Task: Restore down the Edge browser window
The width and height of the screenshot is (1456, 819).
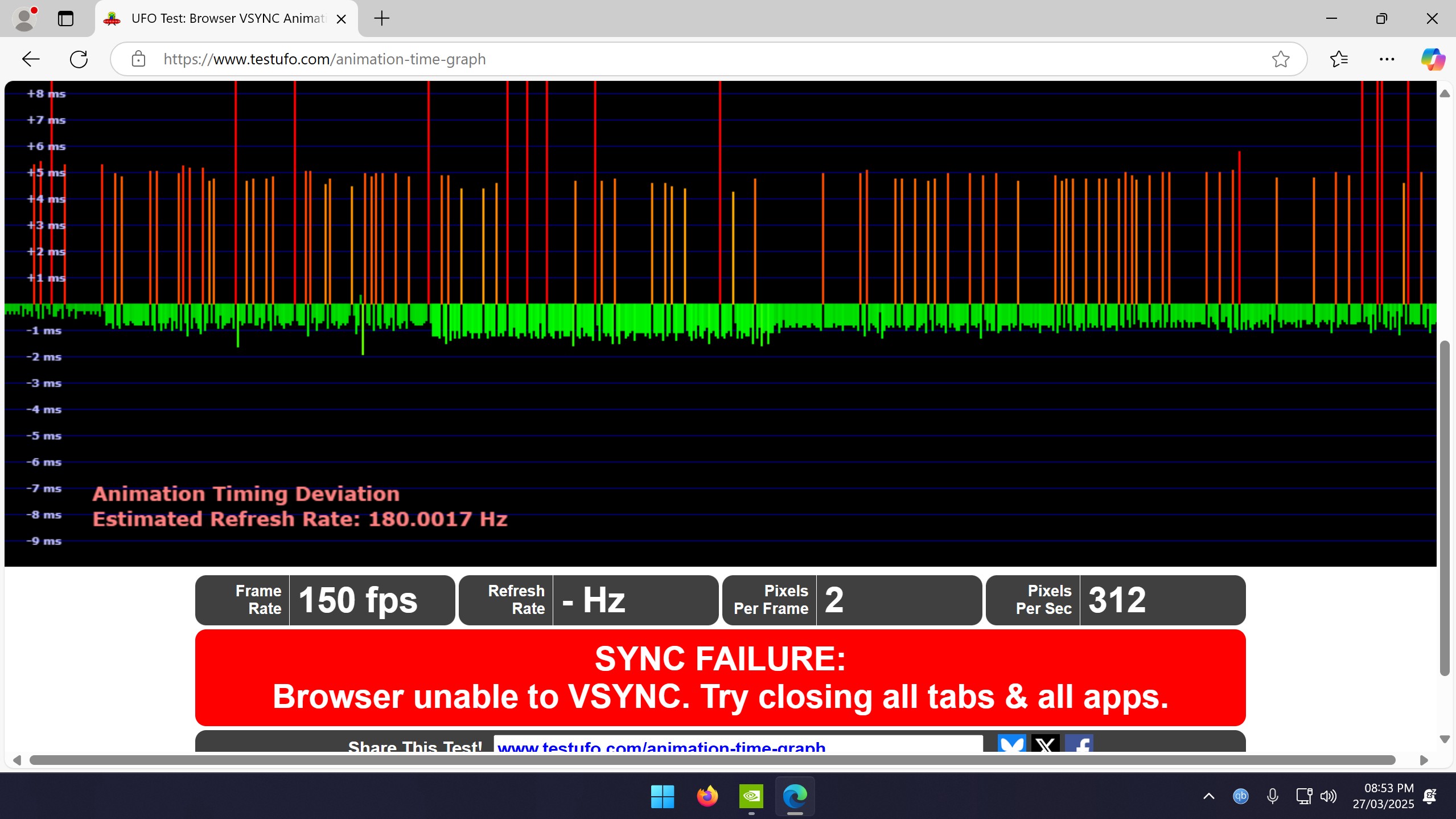Action: click(x=1381, y=19)
